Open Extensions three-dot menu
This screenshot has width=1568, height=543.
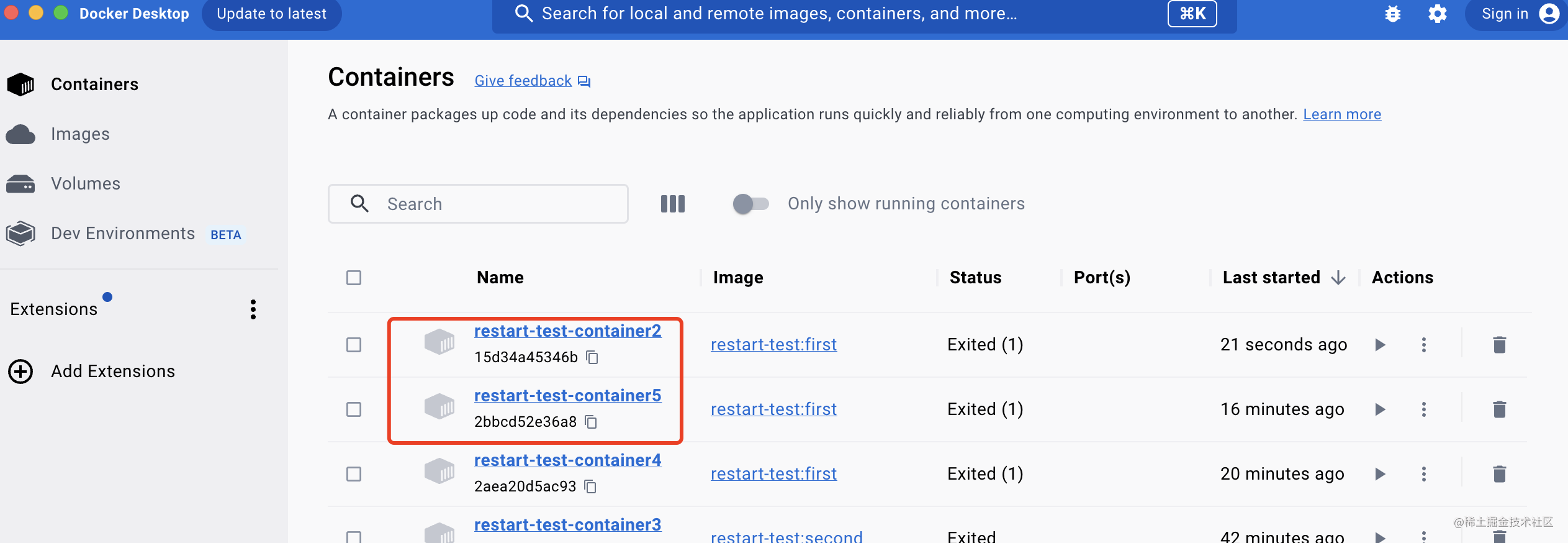click(253, 309)
